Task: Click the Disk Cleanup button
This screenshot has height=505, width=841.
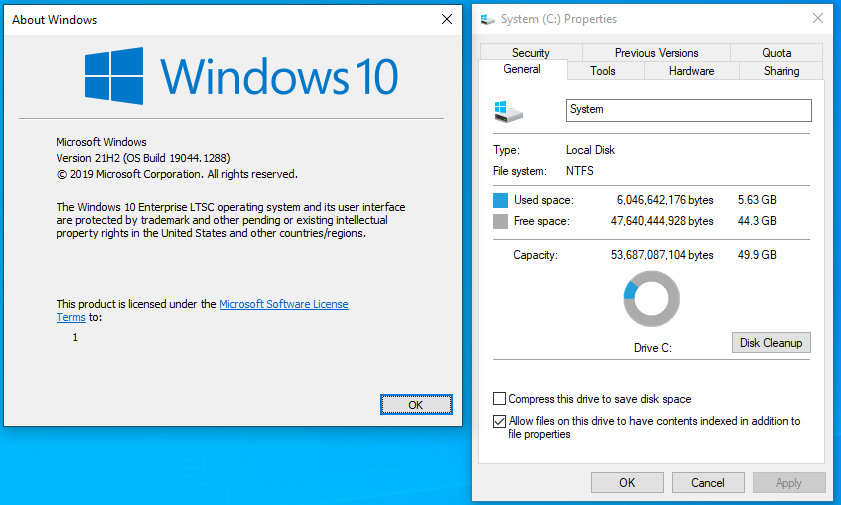Action: pos(771,343)
